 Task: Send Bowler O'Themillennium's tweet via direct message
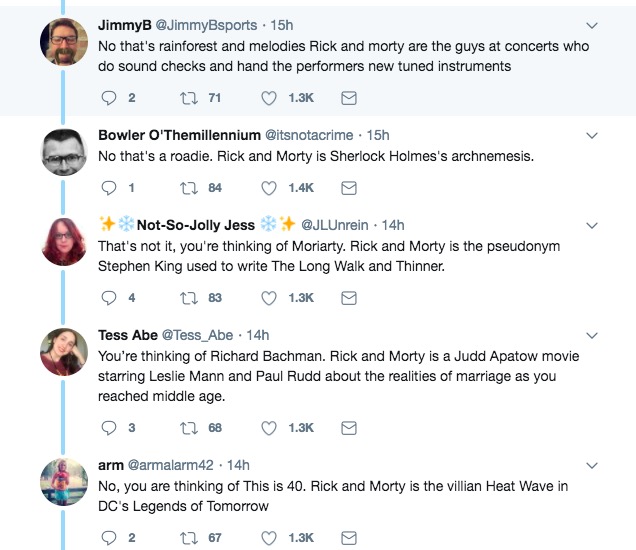click(x=349, y=187)
